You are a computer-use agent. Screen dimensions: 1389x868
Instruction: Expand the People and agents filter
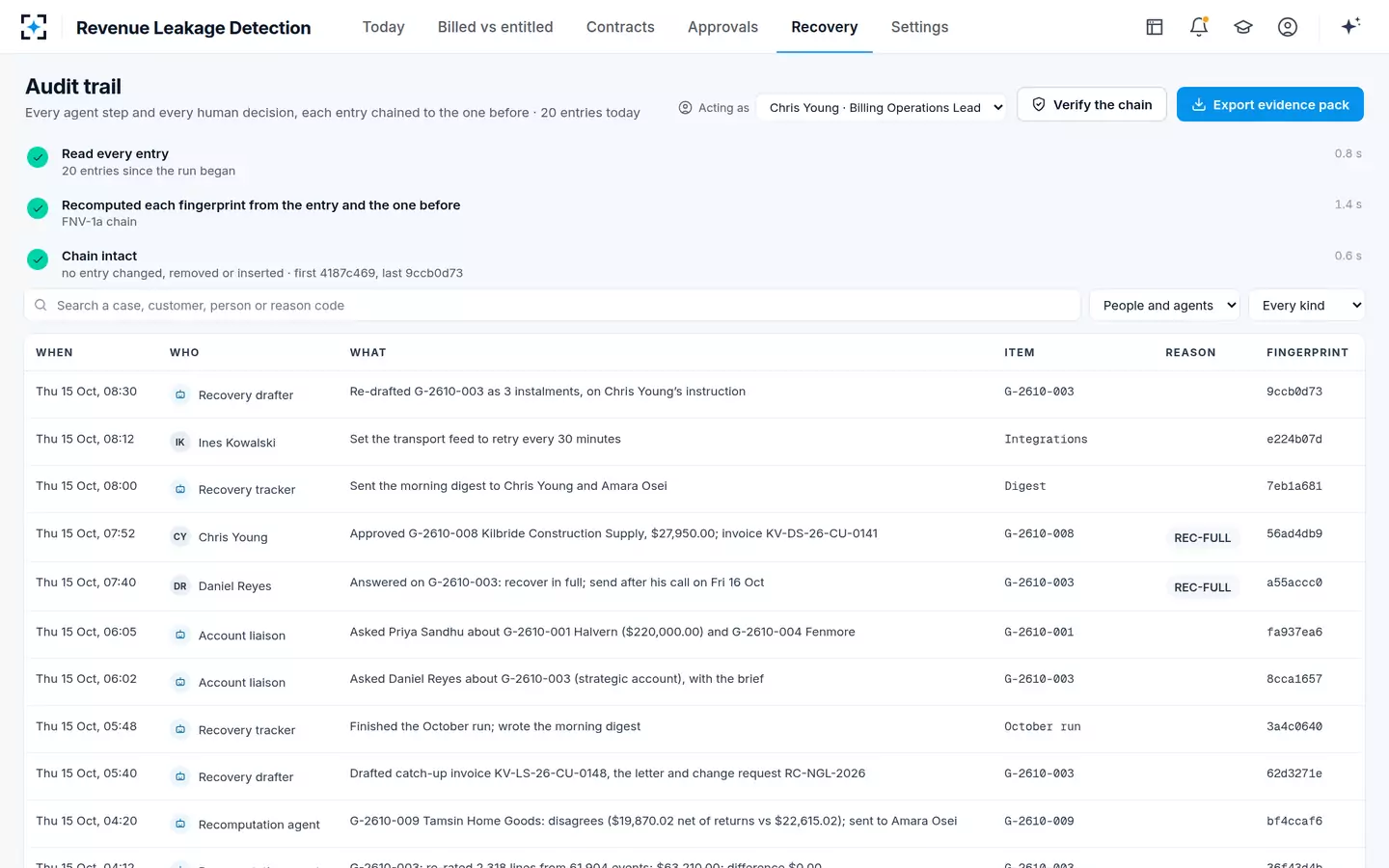(x=1165, y=306)
